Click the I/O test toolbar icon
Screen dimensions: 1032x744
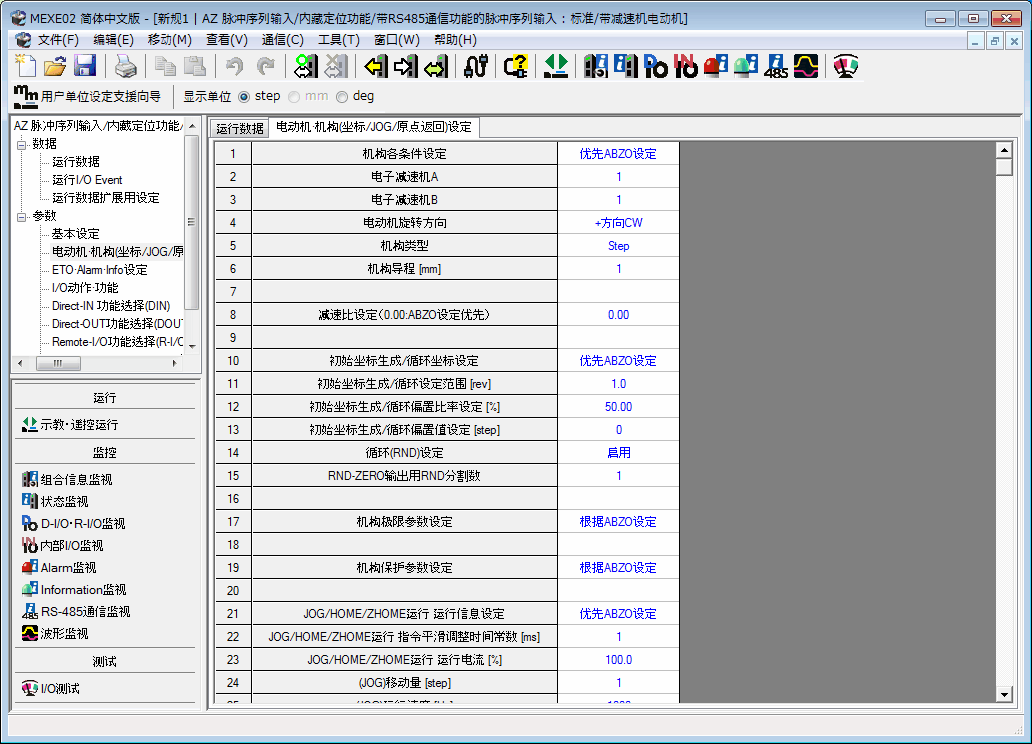[846, 67]
